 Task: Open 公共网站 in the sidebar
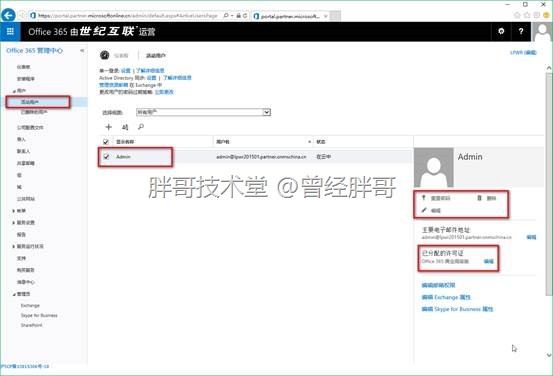click(26, 199)
